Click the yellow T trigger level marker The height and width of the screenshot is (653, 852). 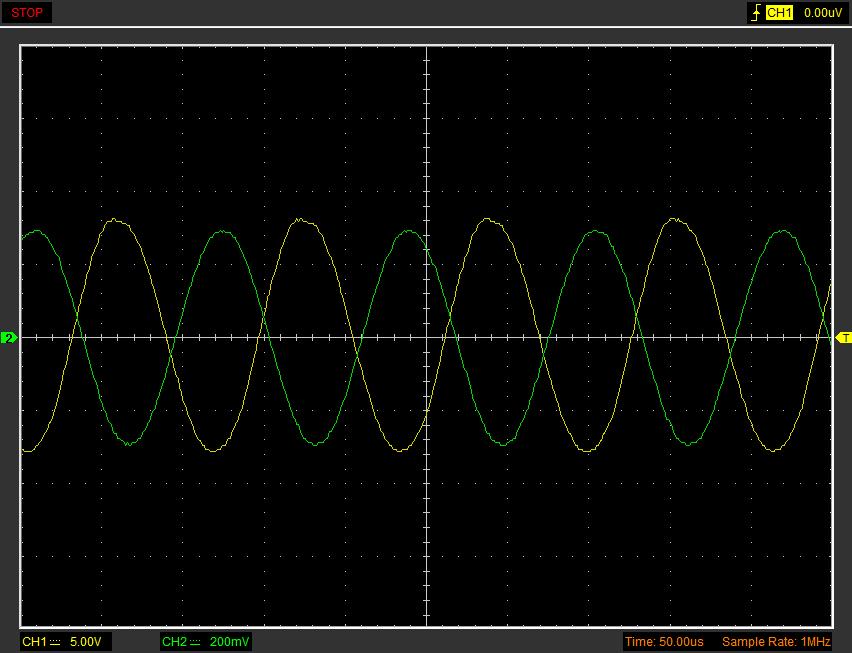pos(843,338)
